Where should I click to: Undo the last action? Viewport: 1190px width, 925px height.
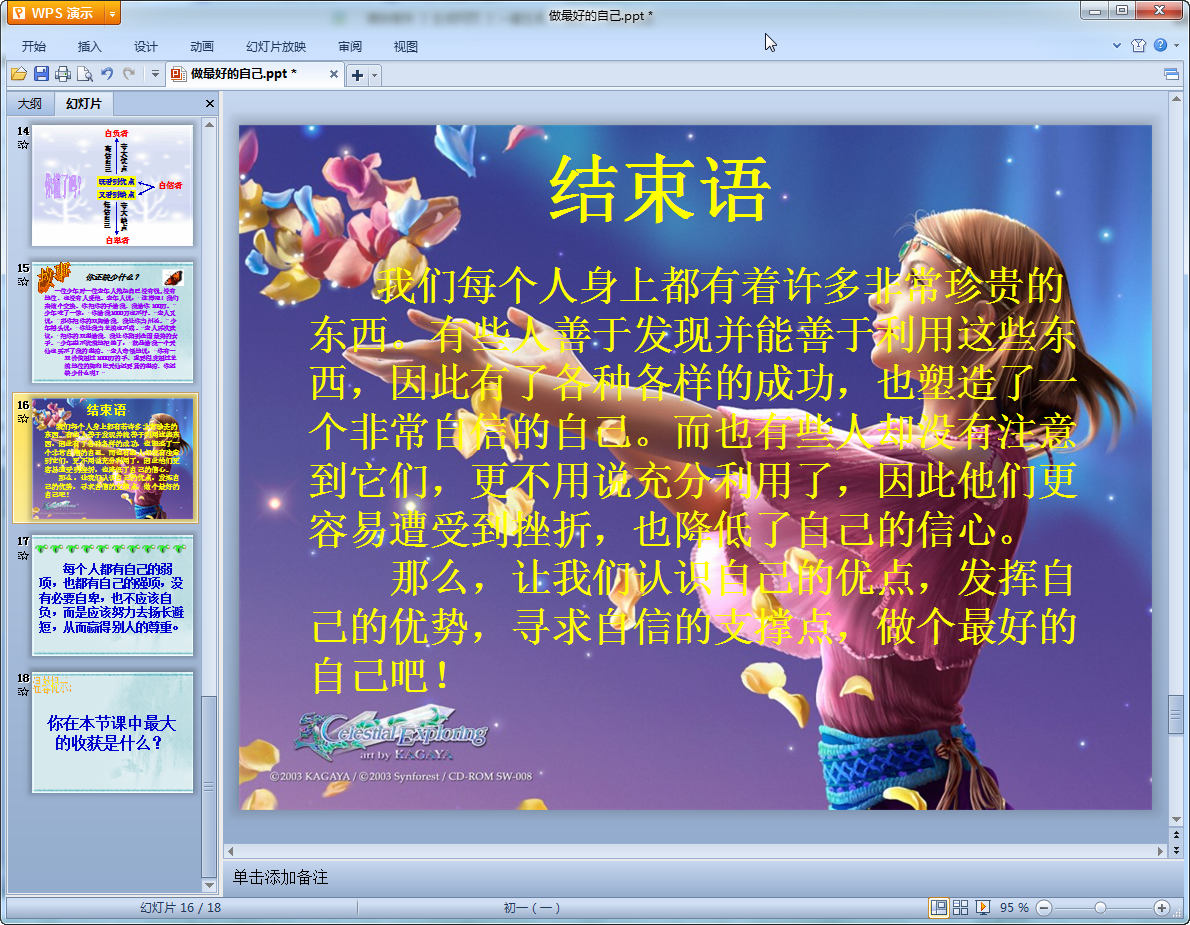pyautogui.click(x=107, y=74)
